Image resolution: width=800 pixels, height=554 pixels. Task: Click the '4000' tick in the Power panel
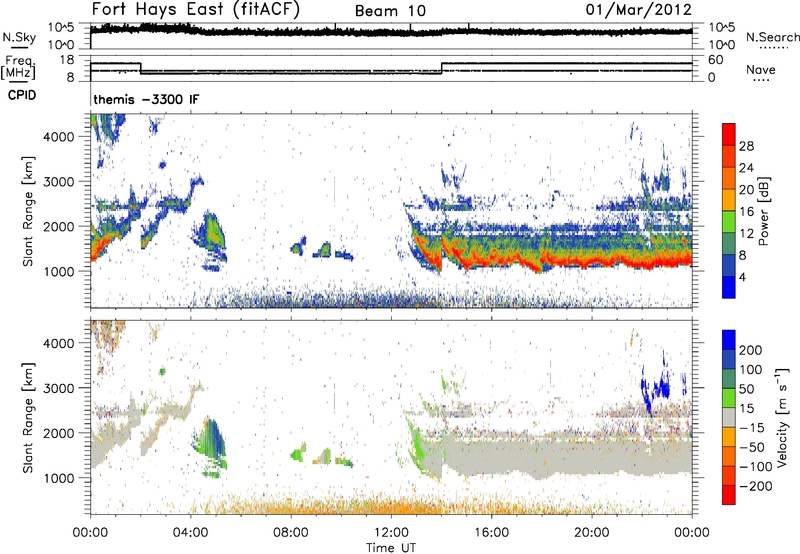pyautogui.click(x=59, y=137)
